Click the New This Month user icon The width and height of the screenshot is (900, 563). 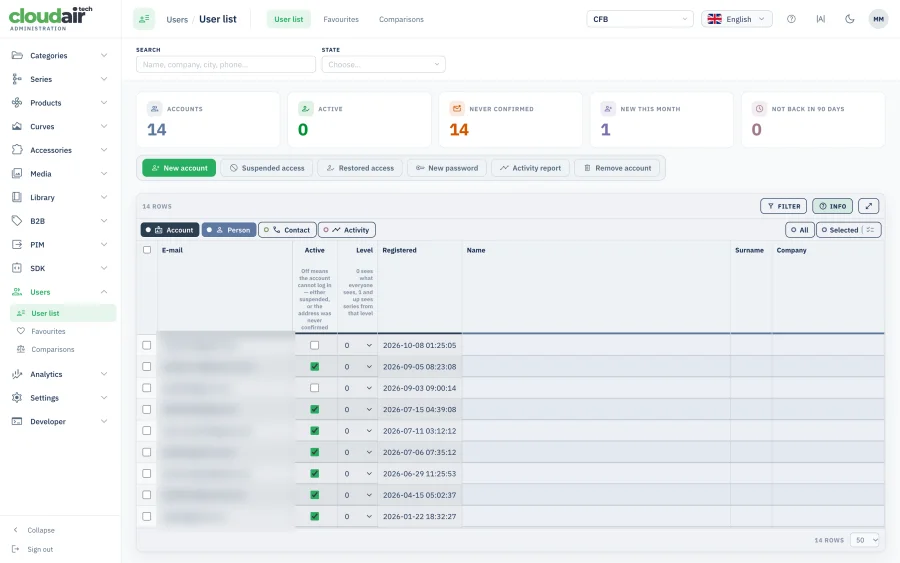click(608, 108)
